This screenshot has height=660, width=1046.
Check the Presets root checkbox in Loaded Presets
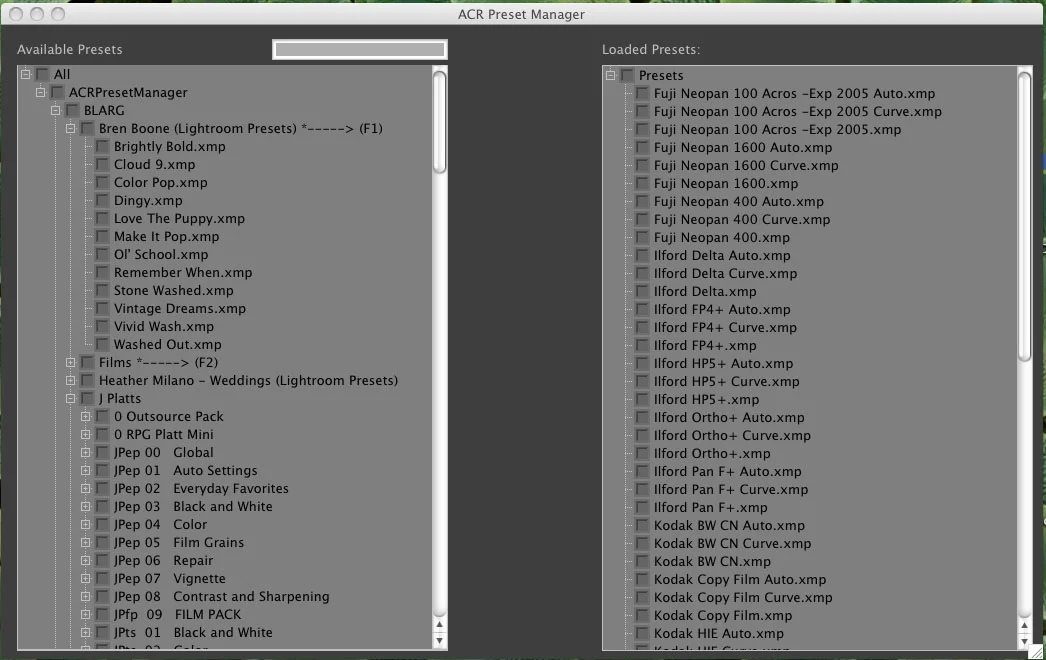click(627, 75)
